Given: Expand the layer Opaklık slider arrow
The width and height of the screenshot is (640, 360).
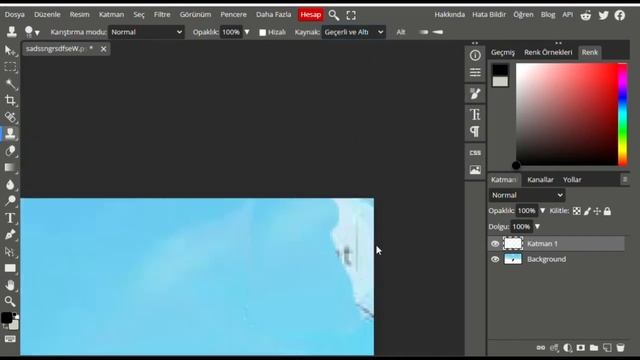Looking at the screenshot, I should click(542, 211).
